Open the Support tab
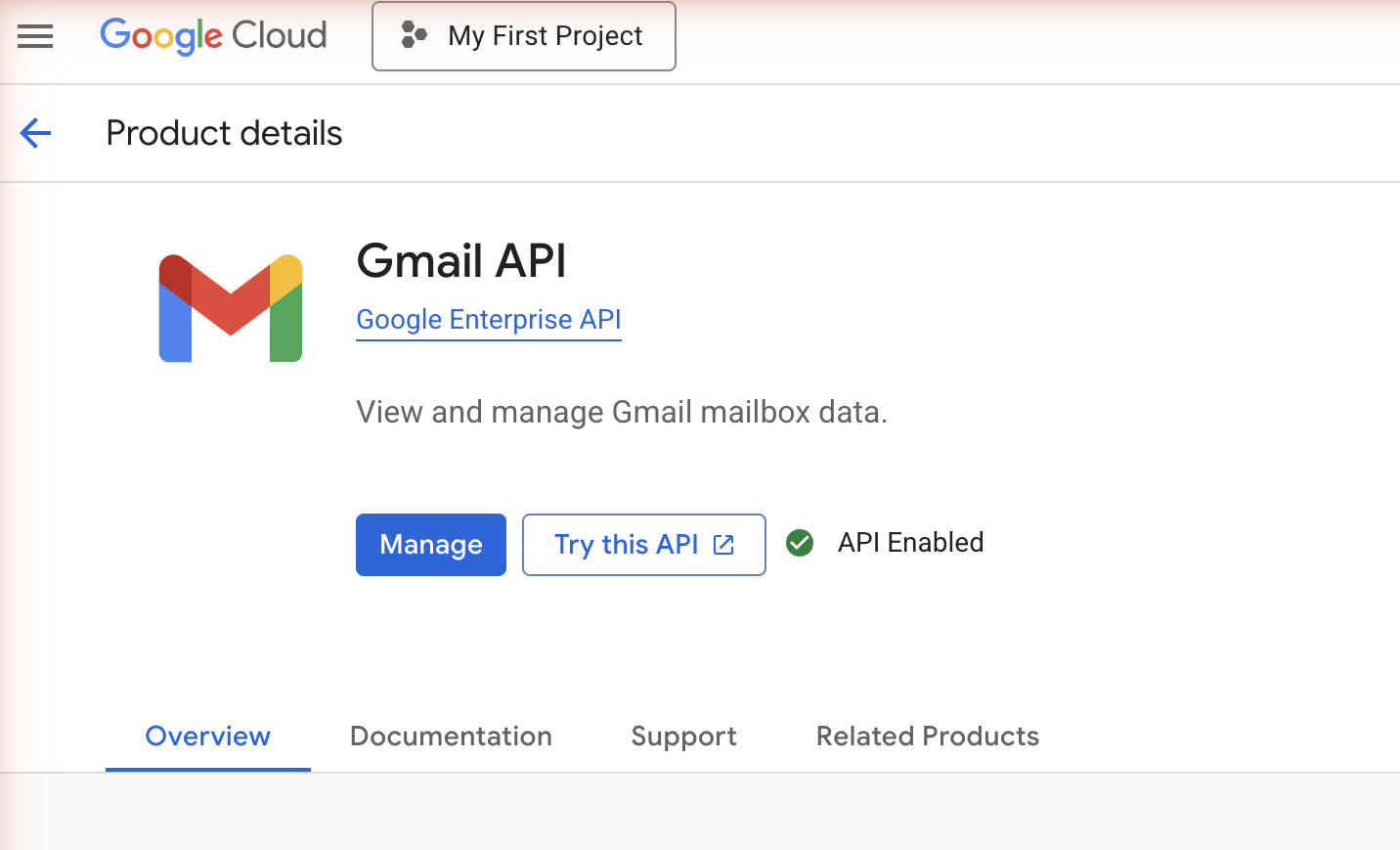The width and height of the screenshot is (1400, 850). pos(684,737)
